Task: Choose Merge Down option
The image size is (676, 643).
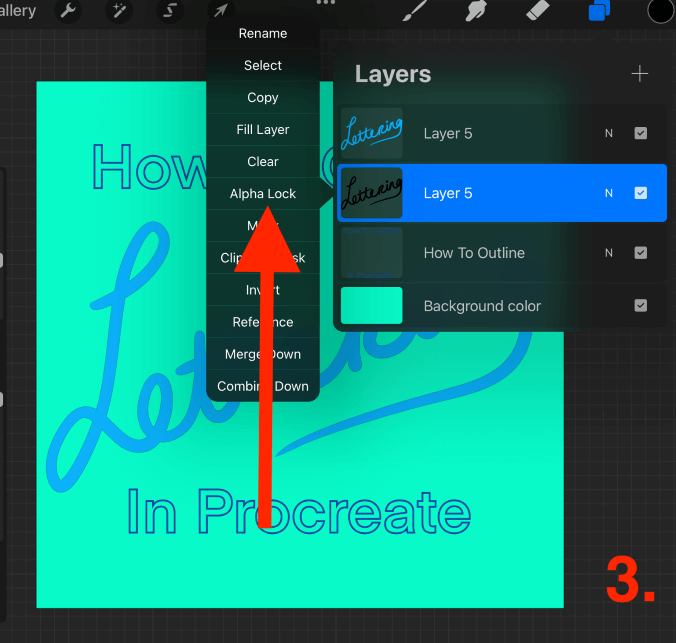Action: tap(263, 354)
